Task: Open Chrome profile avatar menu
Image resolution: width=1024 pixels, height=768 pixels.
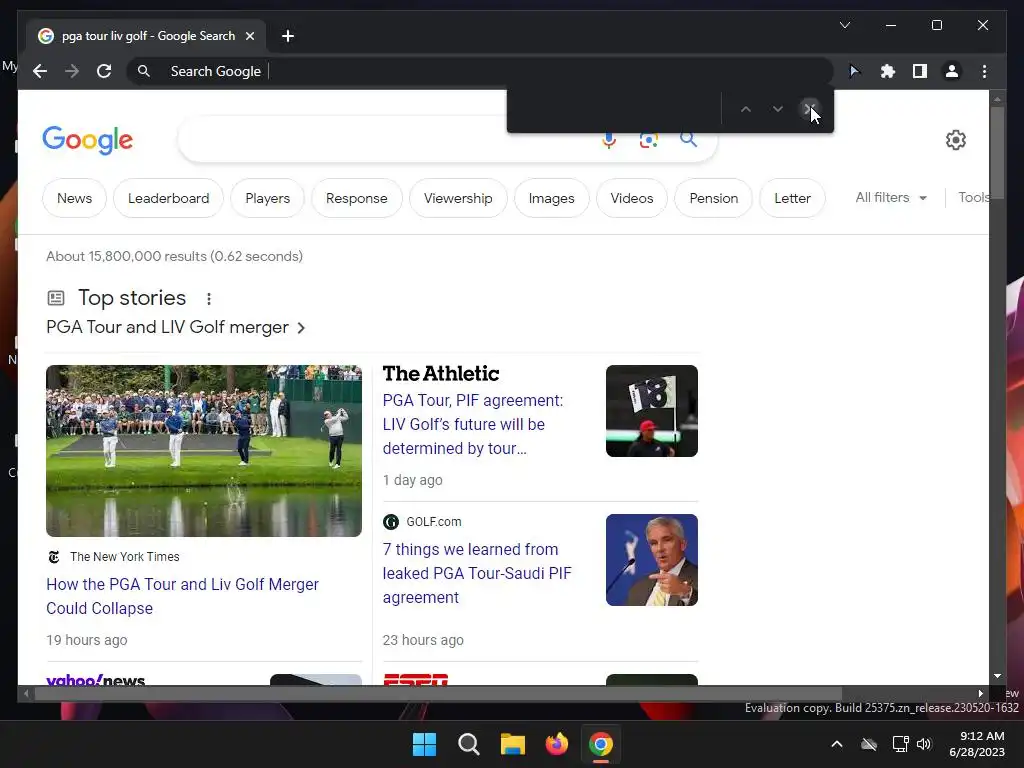Action: click(x=952, y=71)
